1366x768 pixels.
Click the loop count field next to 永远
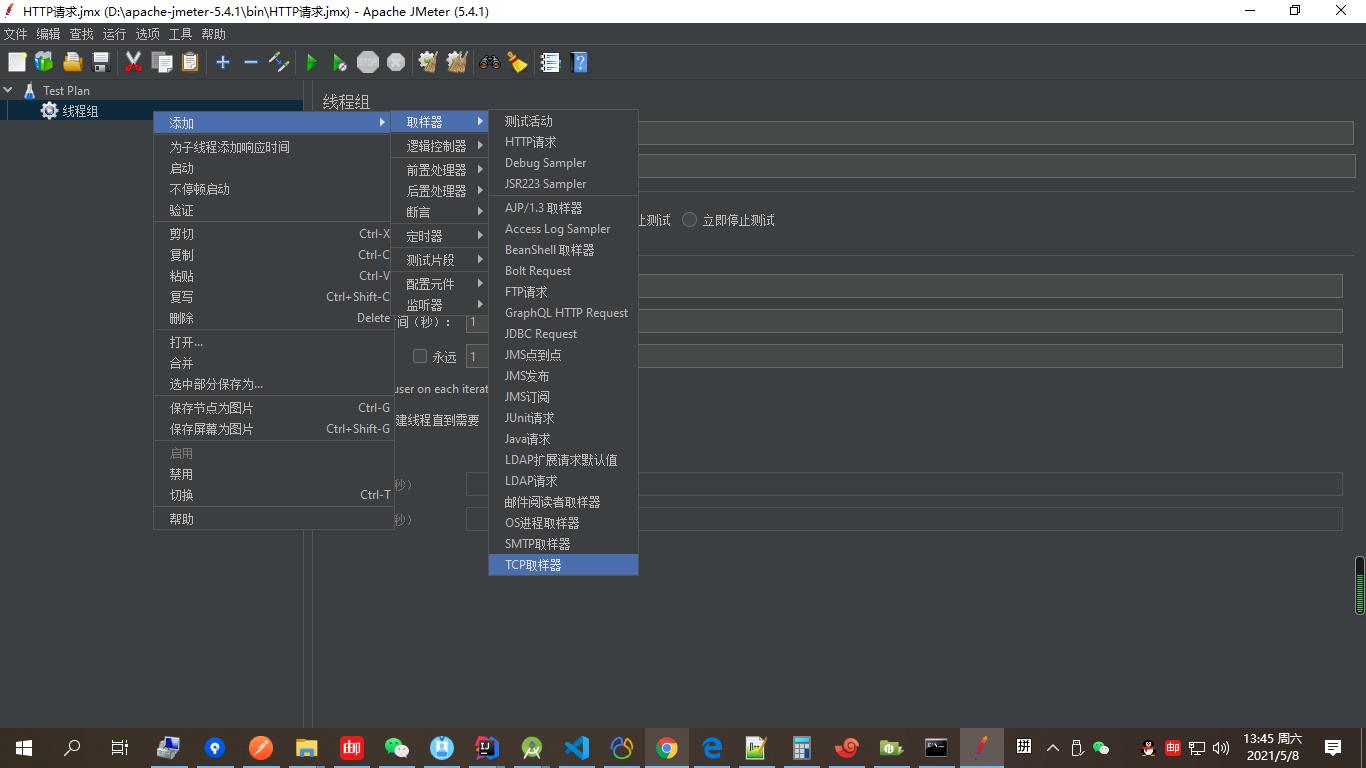coord(904,356)
